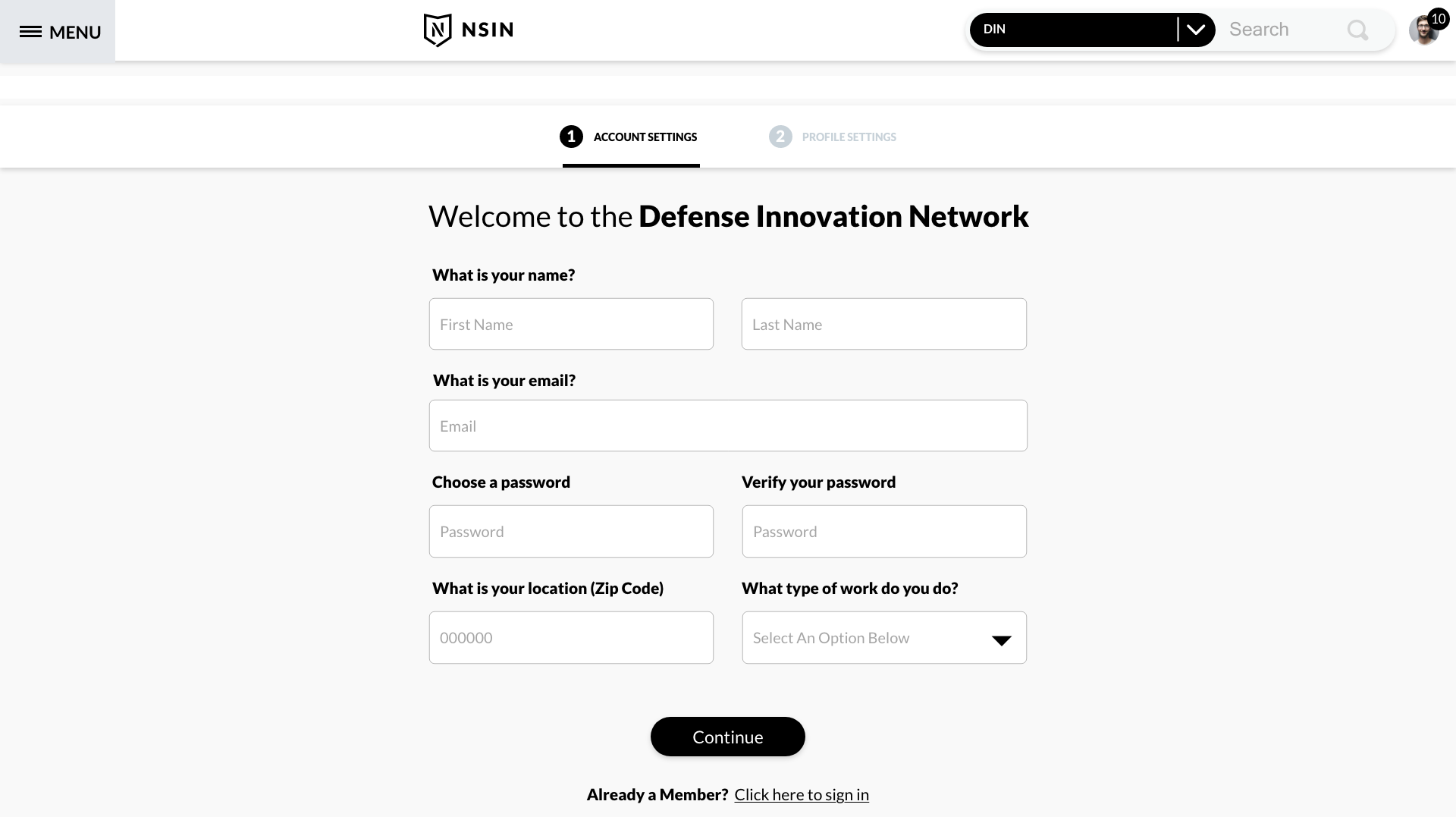This screenshot has width=1456, height=817.
Task: Click the step 1 circle icon
Action: coord(571,137)
